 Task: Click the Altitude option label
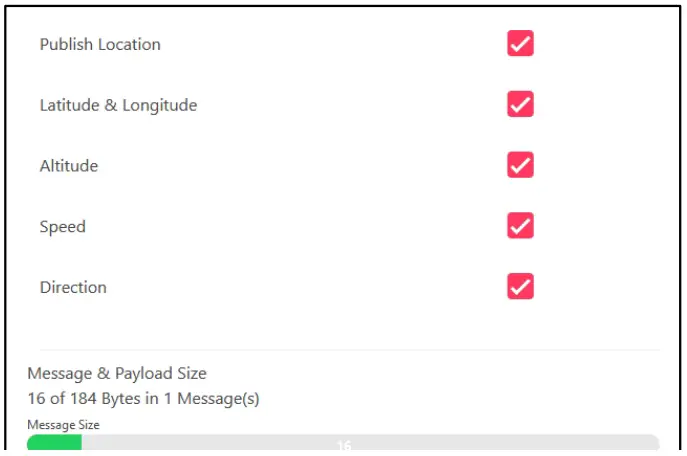coord(69,166)
